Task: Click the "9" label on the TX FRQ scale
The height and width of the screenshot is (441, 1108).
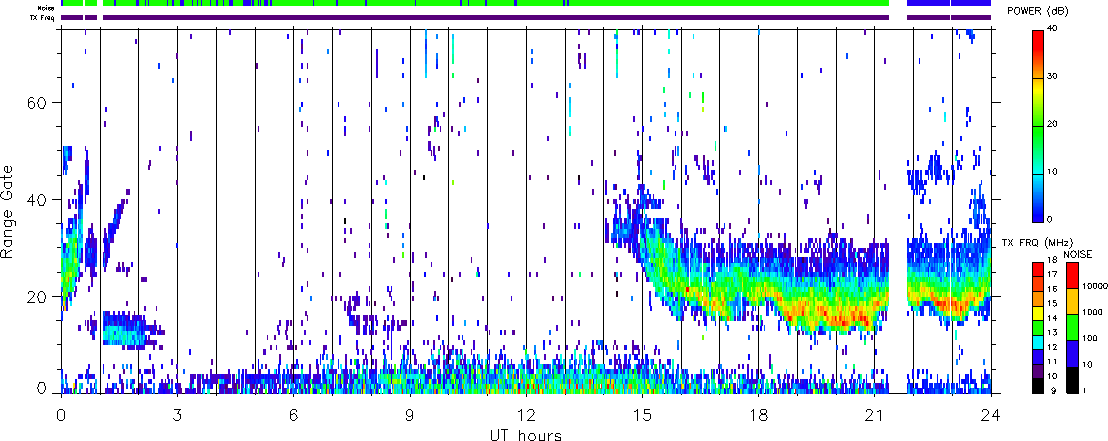Action: [1054, 390]
